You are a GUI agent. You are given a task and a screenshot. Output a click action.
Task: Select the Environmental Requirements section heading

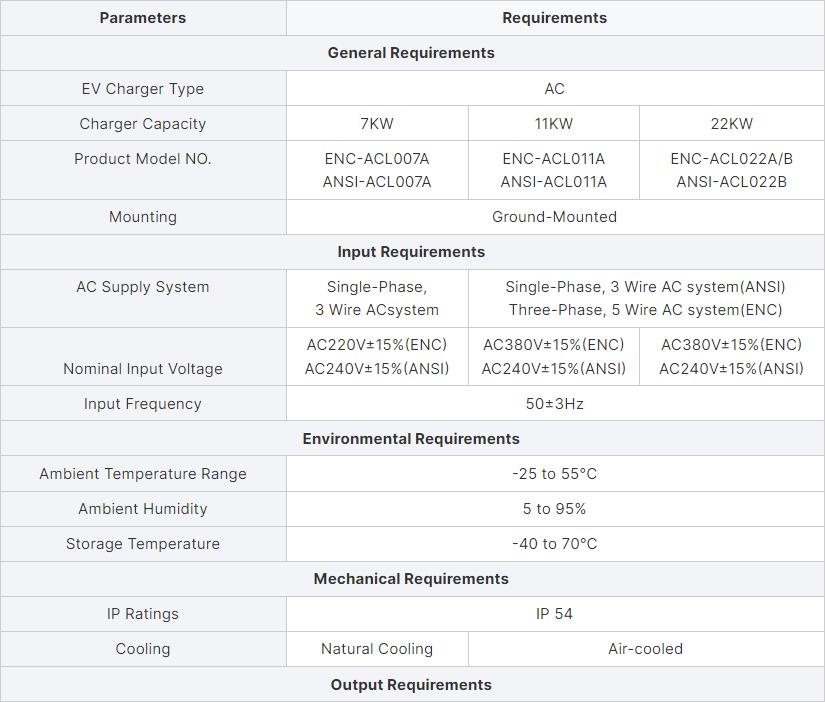[411, 439]
